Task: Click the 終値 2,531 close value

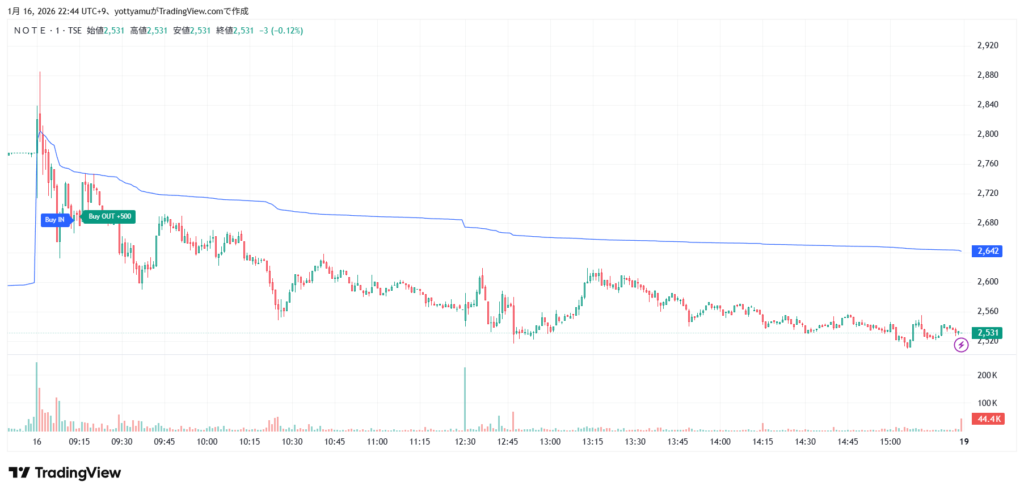Action: [x=235, y=31]
